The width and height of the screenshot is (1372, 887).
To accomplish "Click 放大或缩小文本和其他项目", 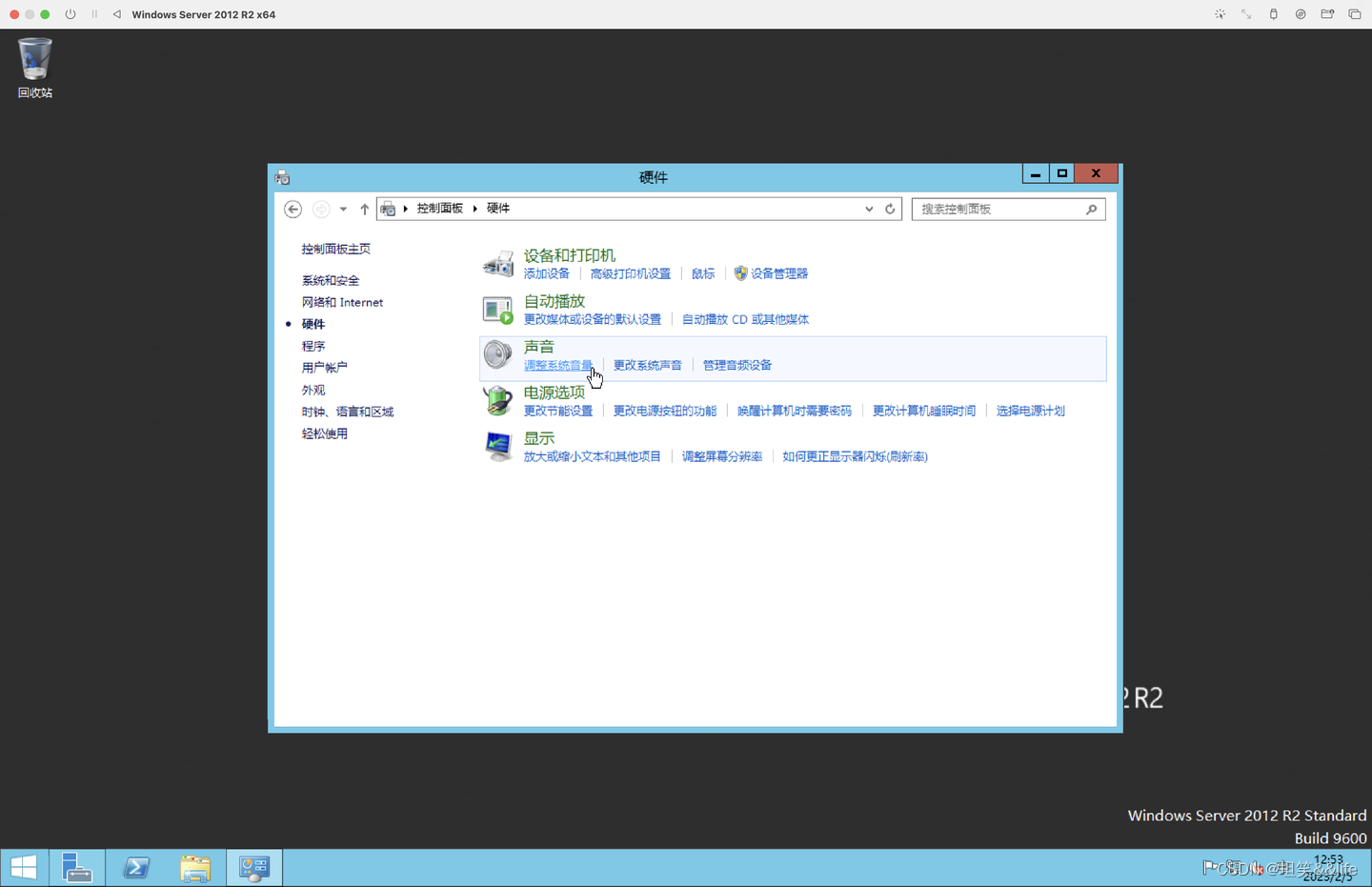I will point(593,456).
